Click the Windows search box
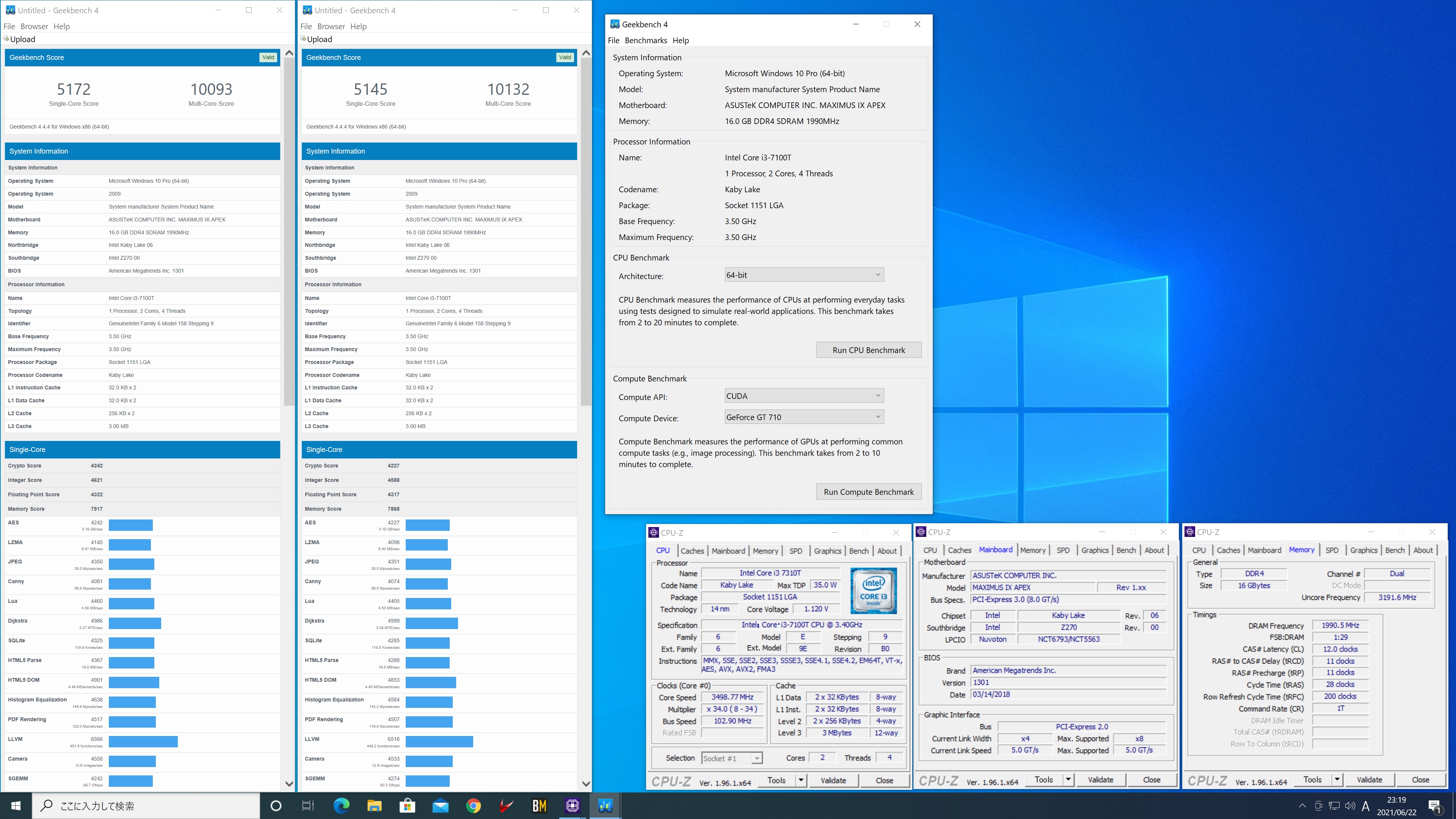 146,805
